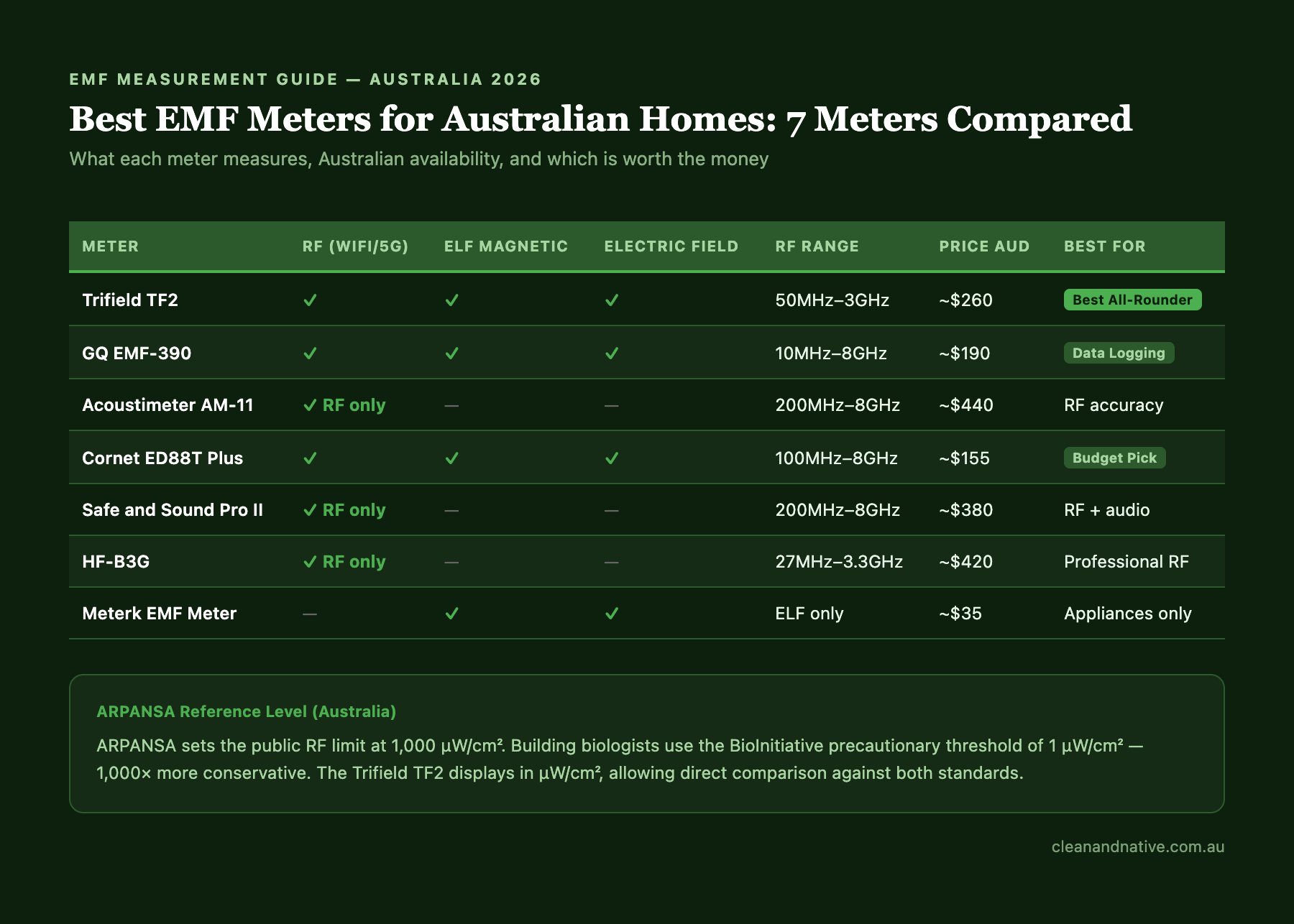
Task: Toggle the RF checkmark on the Cornet ED88T row
Action: point(309,458)
